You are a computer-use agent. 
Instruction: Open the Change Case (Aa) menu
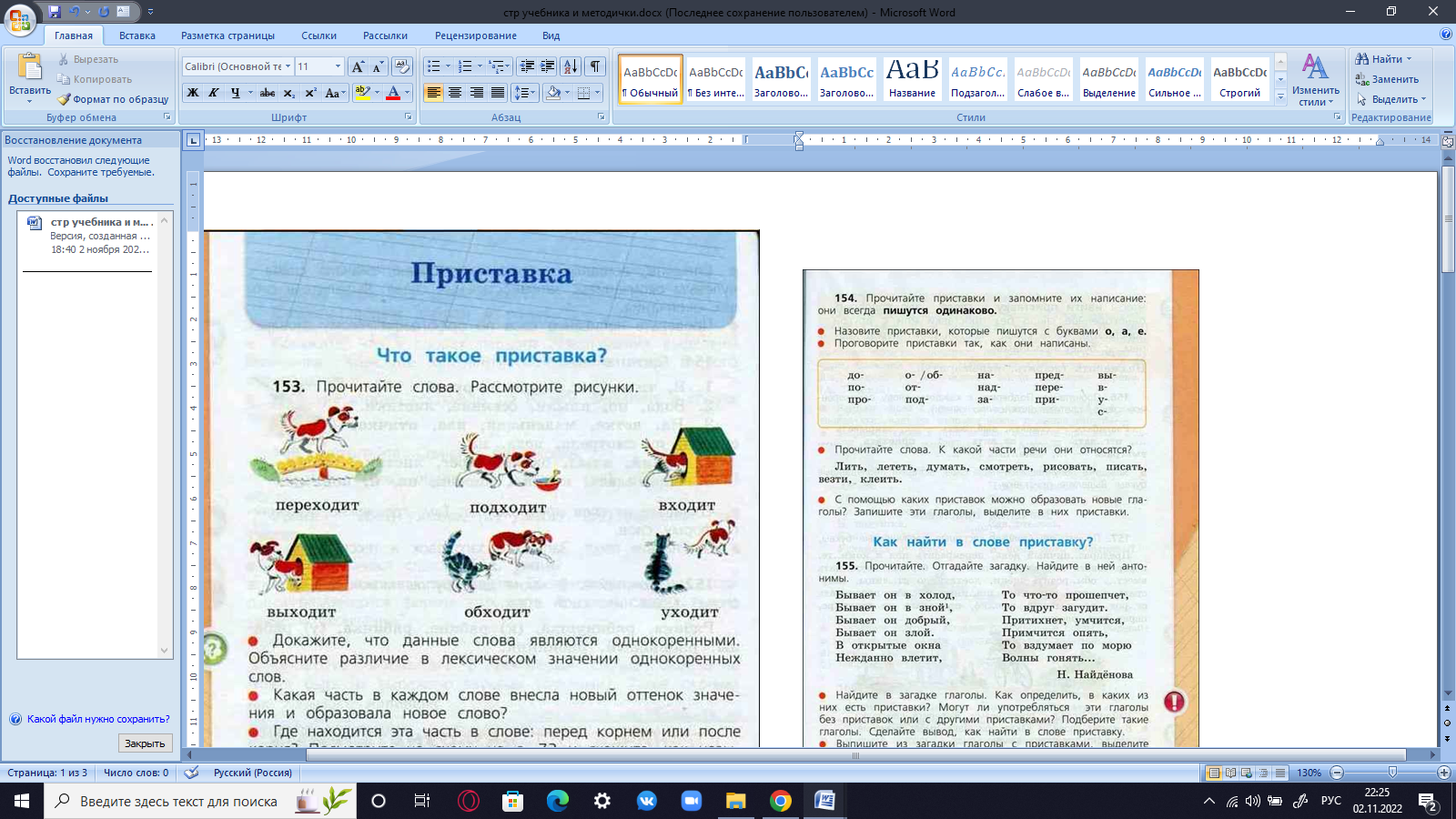point(333,93)
